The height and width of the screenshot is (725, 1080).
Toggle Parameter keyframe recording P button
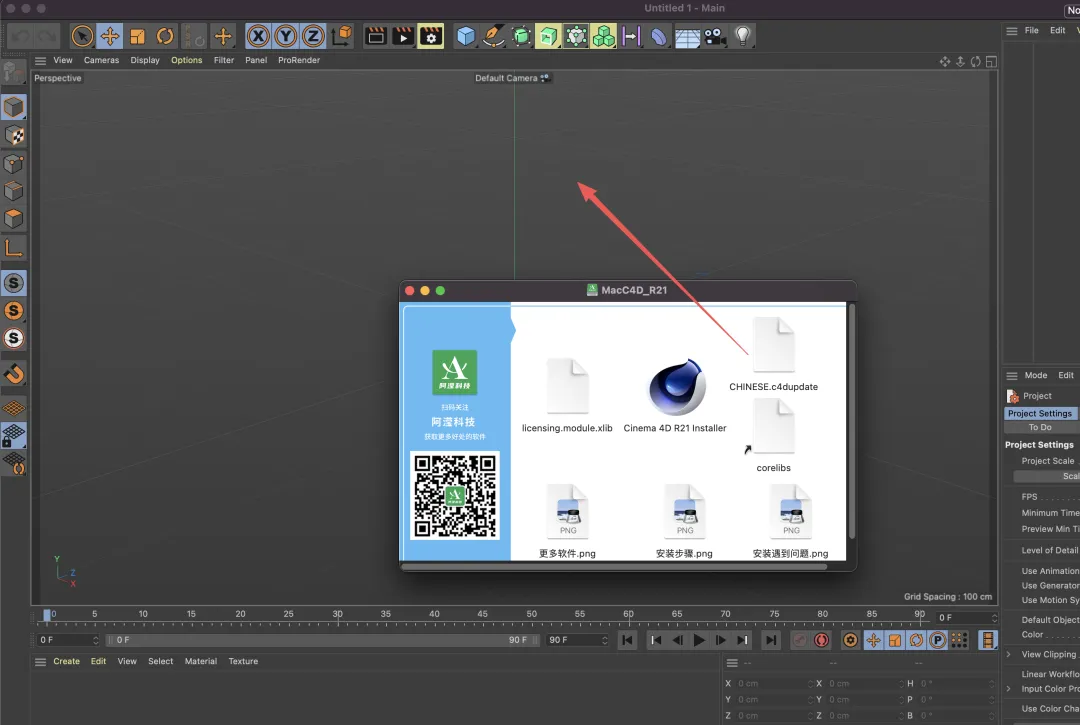(x=937, y=640)
